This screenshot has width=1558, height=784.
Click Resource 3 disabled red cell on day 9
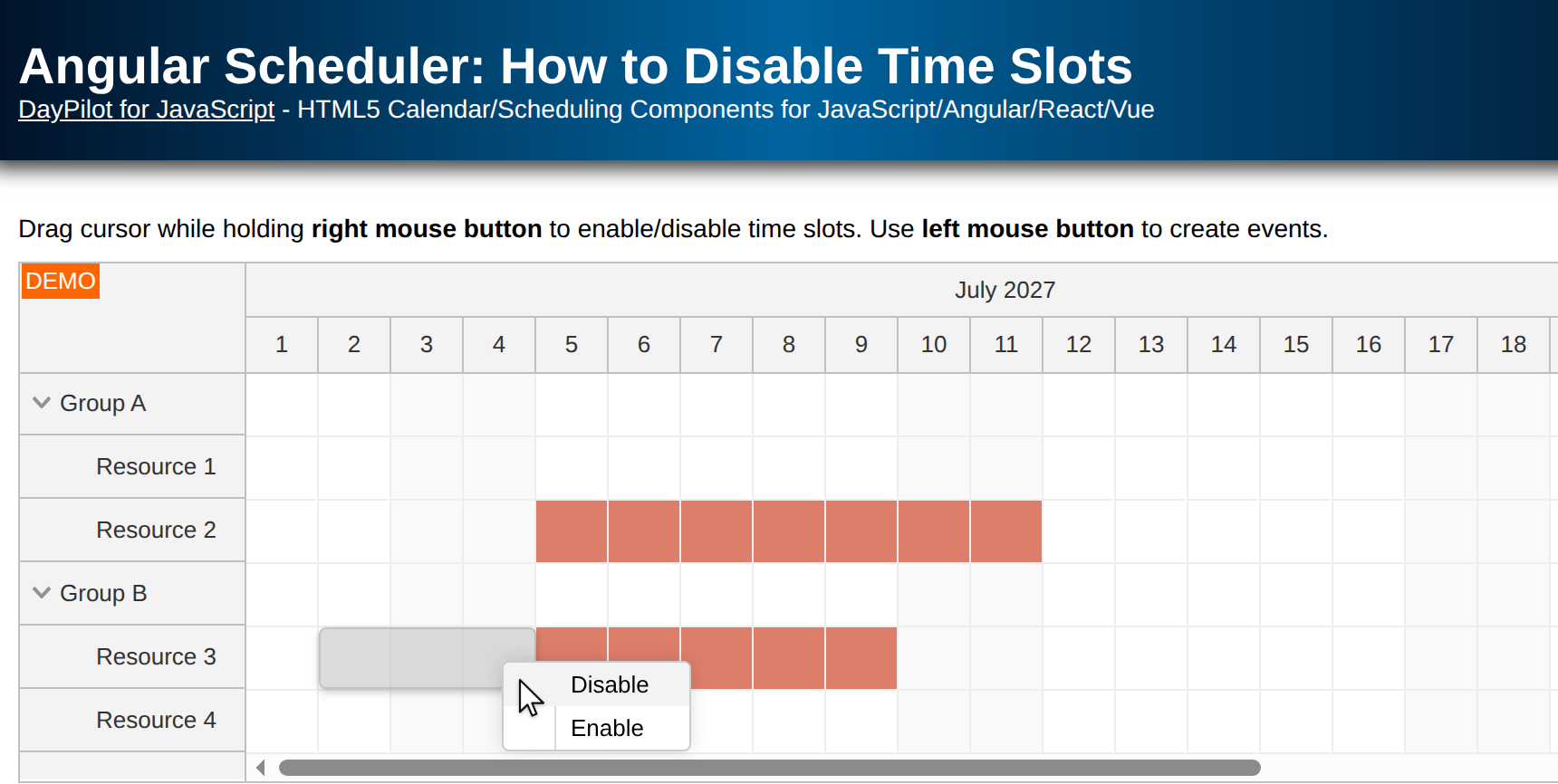[x=861, y=658]
